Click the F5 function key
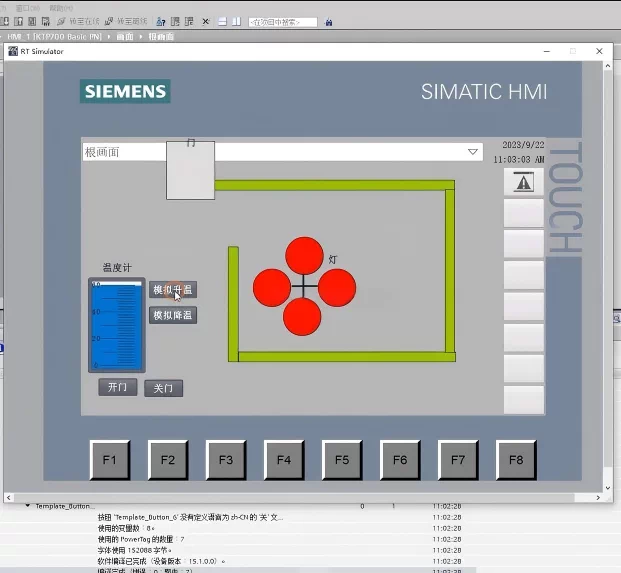Viewport: 621px width, 573px height. point(342,460)
